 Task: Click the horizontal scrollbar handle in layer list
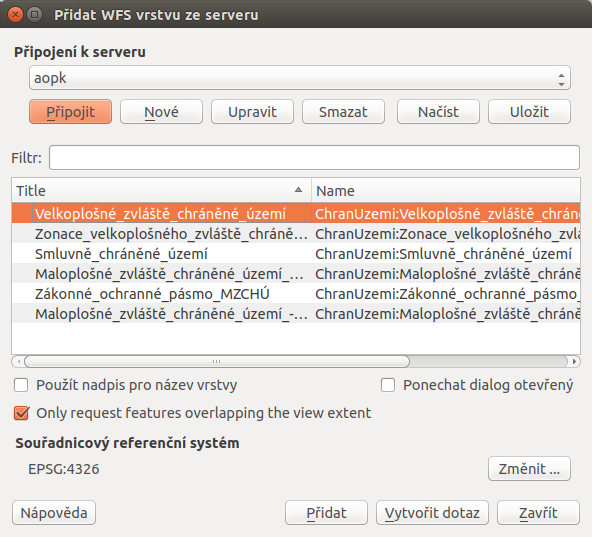tap(217, 361)
